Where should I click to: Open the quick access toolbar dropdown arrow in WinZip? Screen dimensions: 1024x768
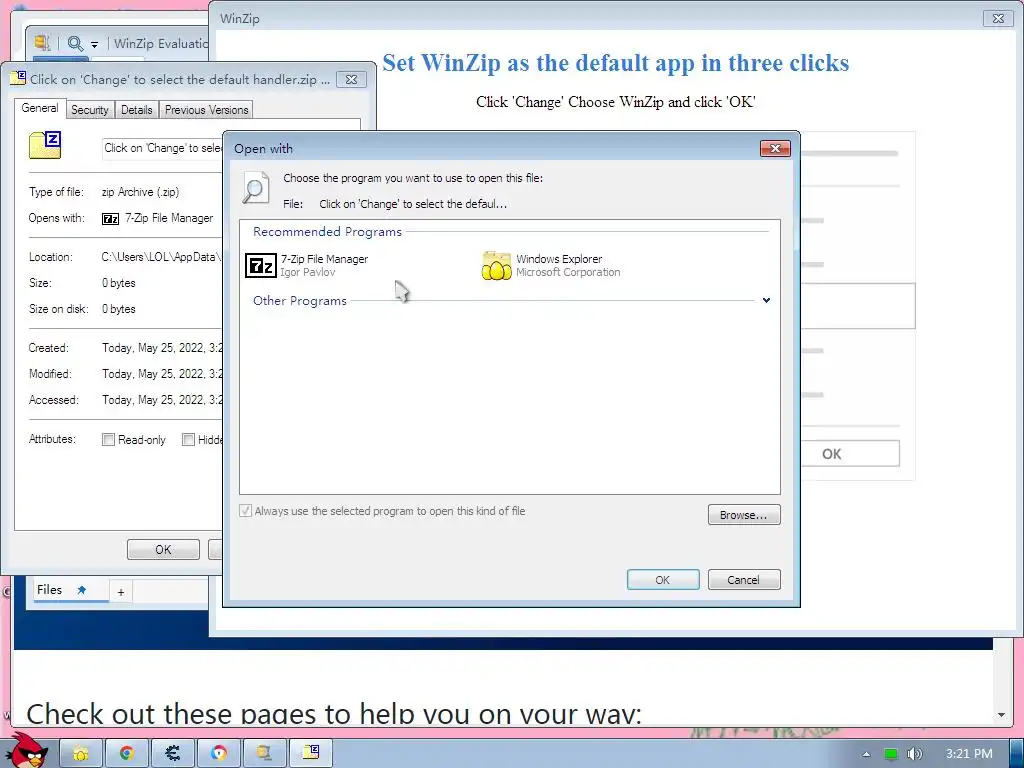coord(95,44)
